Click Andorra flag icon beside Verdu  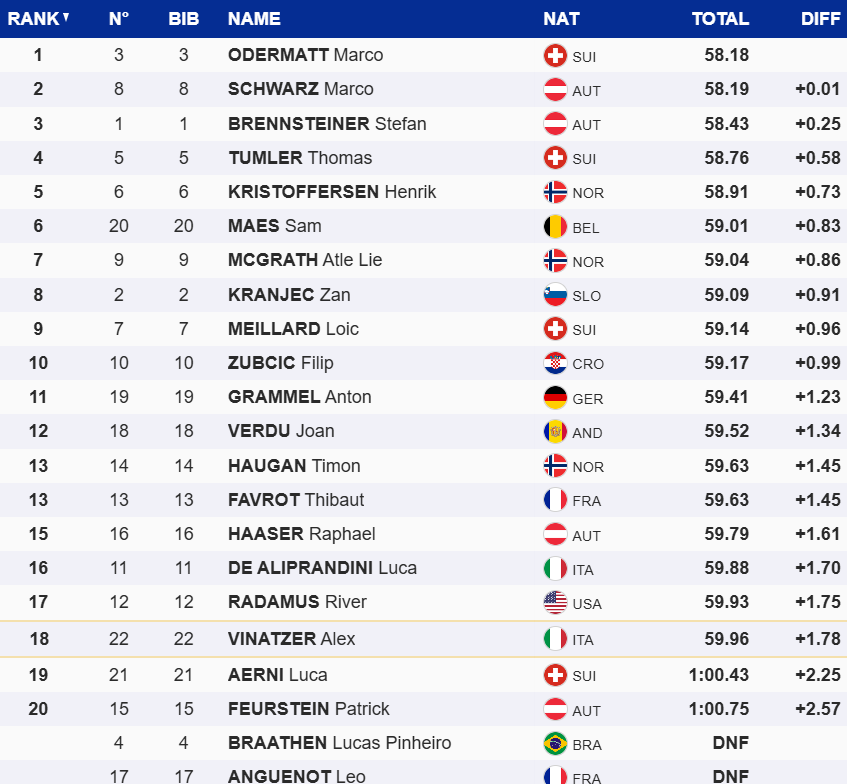(x=555, y=432)
